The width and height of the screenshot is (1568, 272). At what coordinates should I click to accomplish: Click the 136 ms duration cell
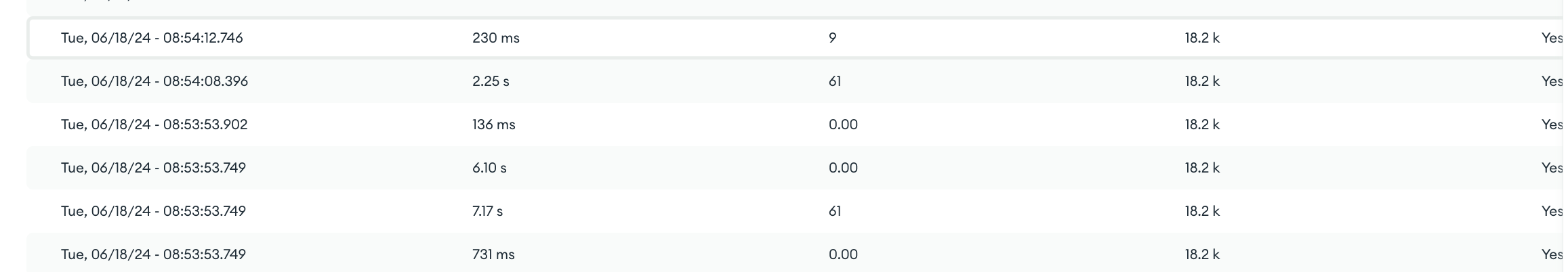tap(493, 124)
